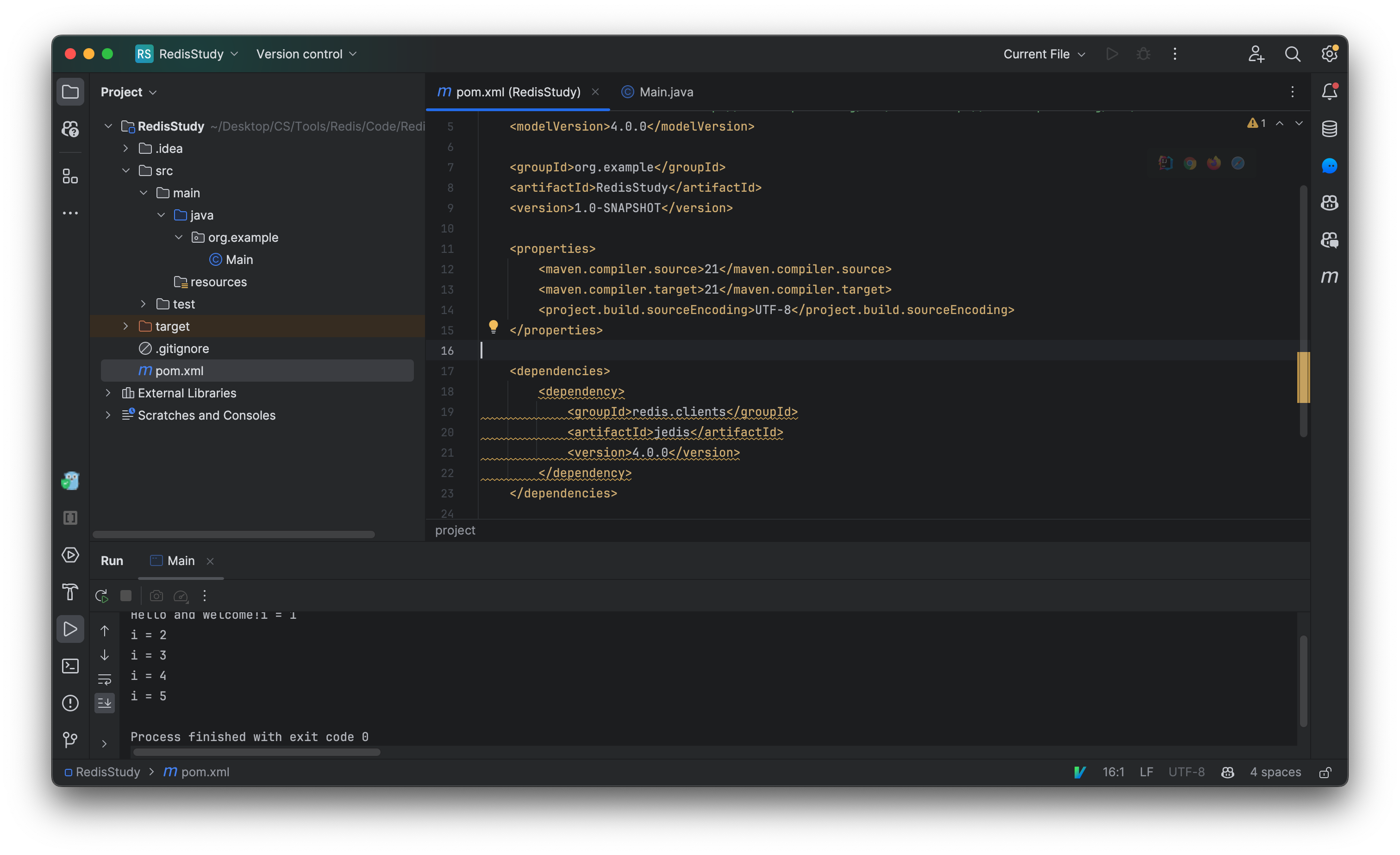Close the pom.xml editor tab
1400x855 pixels.
595,92
